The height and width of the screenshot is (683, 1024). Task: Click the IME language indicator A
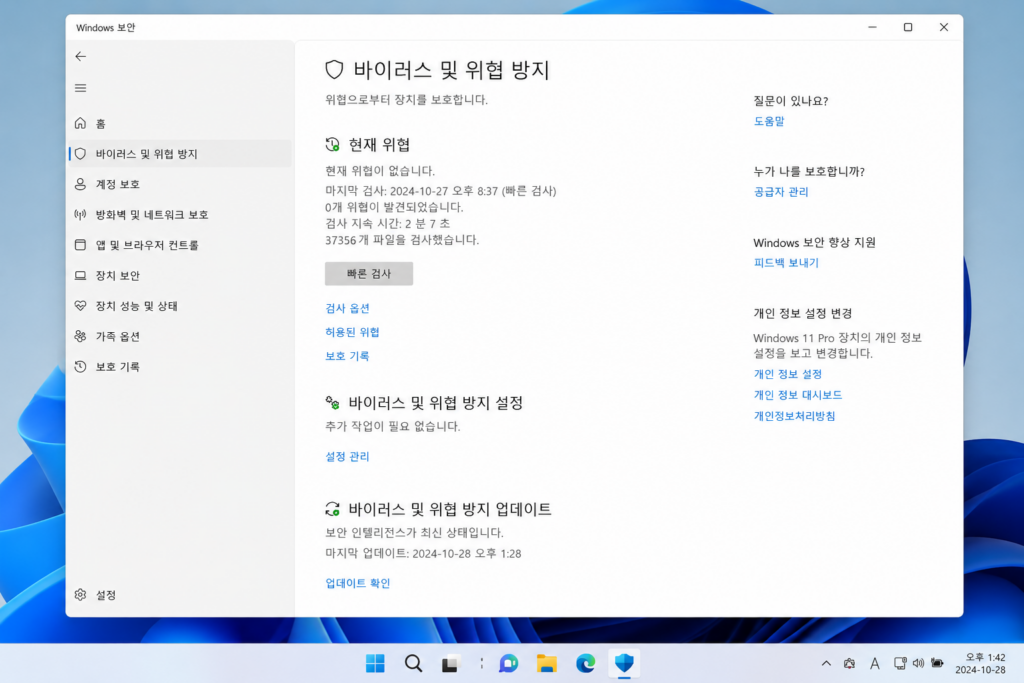pos(874,663)
